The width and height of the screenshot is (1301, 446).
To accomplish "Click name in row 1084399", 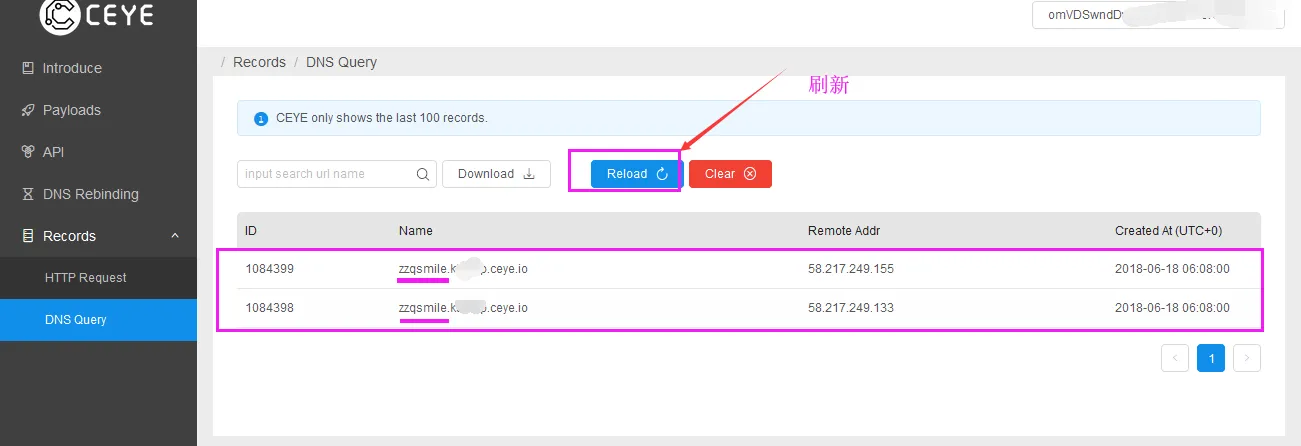I will pos(463,269).
